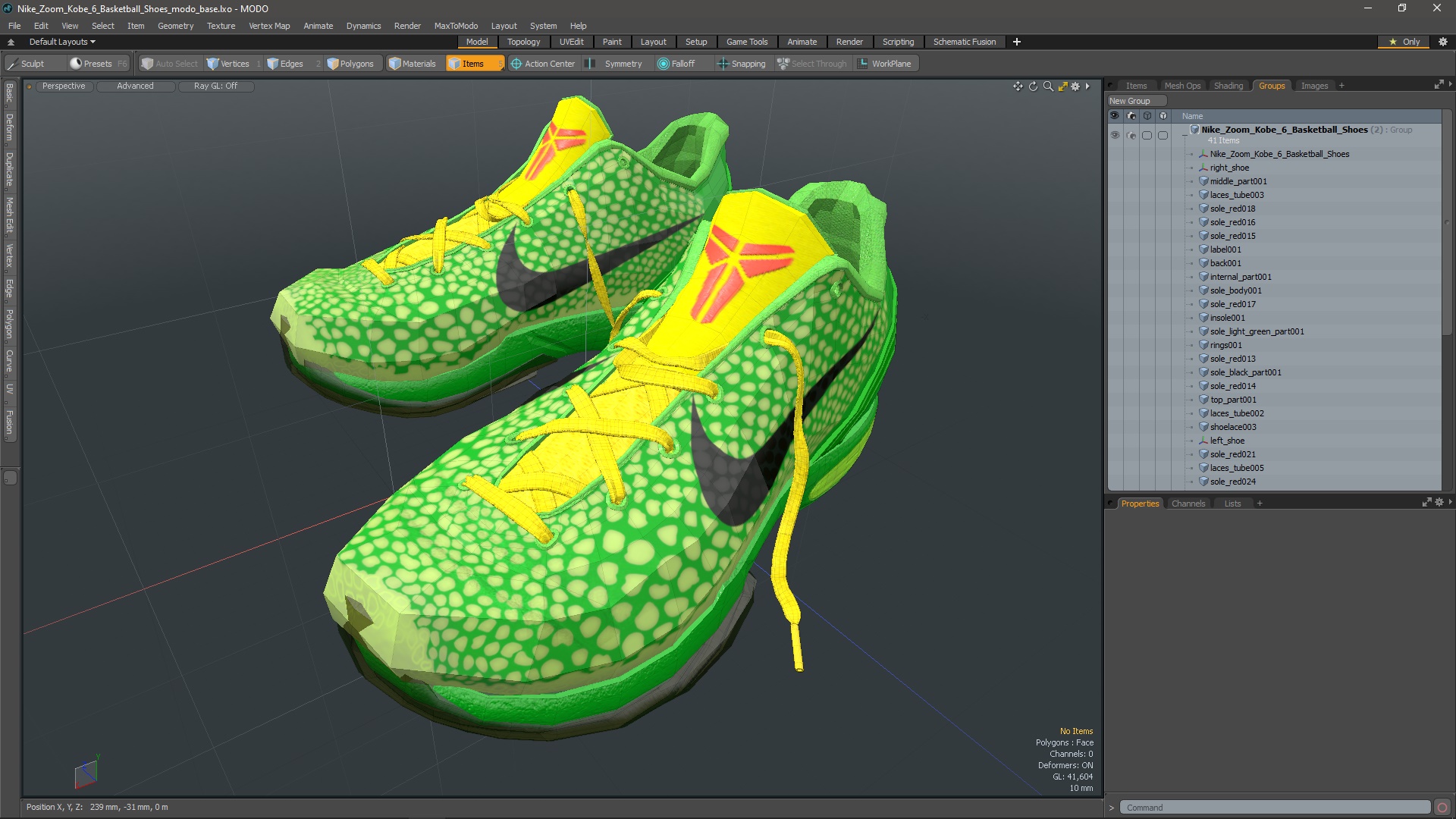Open the viewport arrow menu
Viewport: 1456px width, 819px height.
(x=1087, y=86)
